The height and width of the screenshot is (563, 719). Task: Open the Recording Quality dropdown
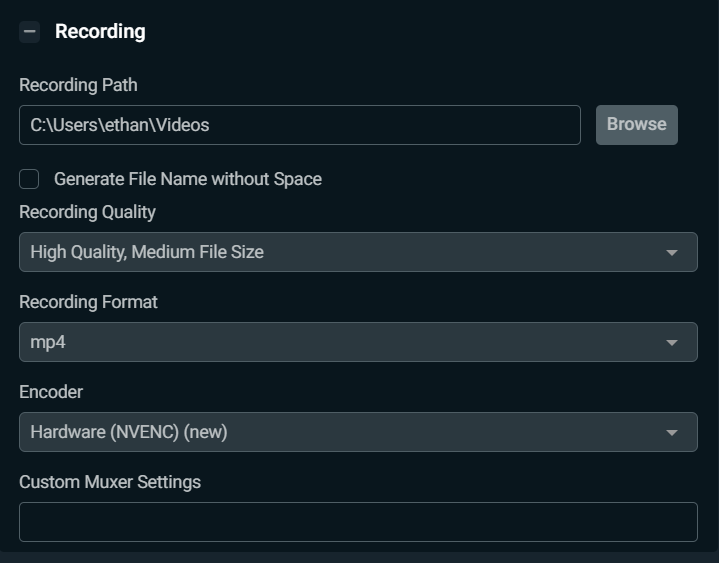pos(358,252)
